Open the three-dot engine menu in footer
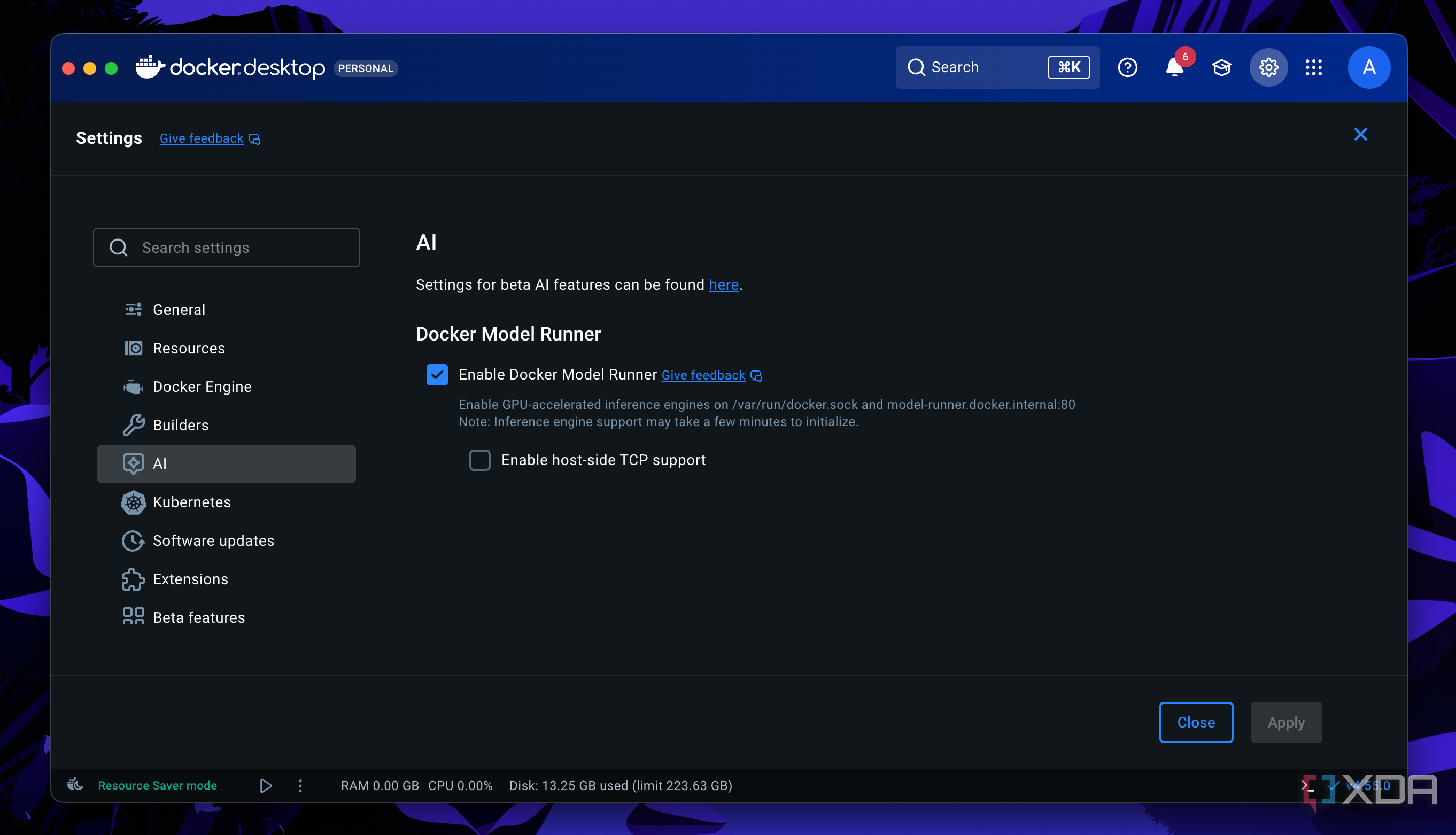This screenshot has height=835, width=1456. point(300,786)
